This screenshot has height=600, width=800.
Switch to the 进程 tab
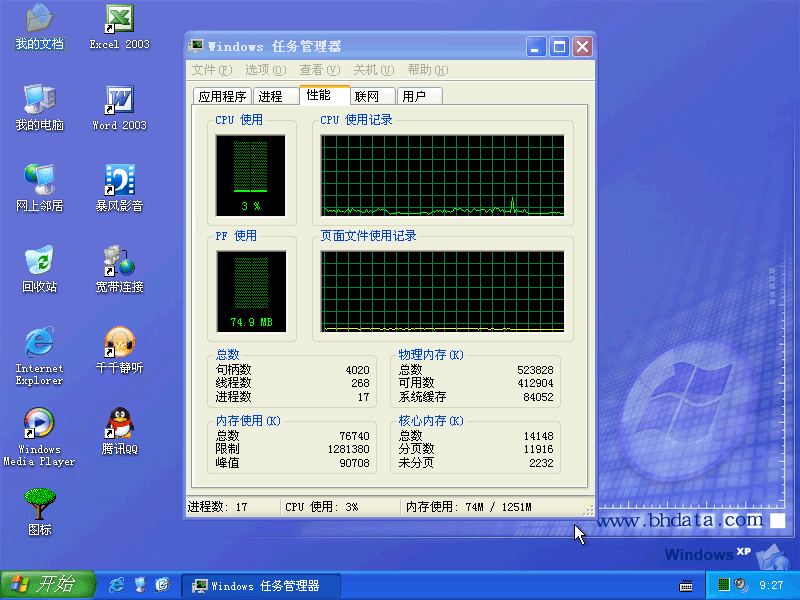(x=276, y=96)
